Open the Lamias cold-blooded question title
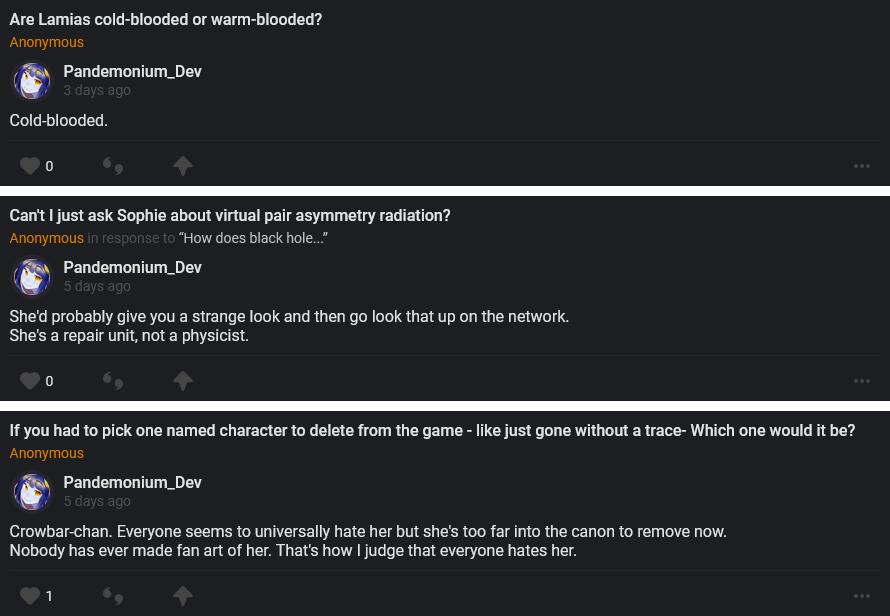Image resolution: width=890 pixels, height=616 pixels. [x=166, y=19]
